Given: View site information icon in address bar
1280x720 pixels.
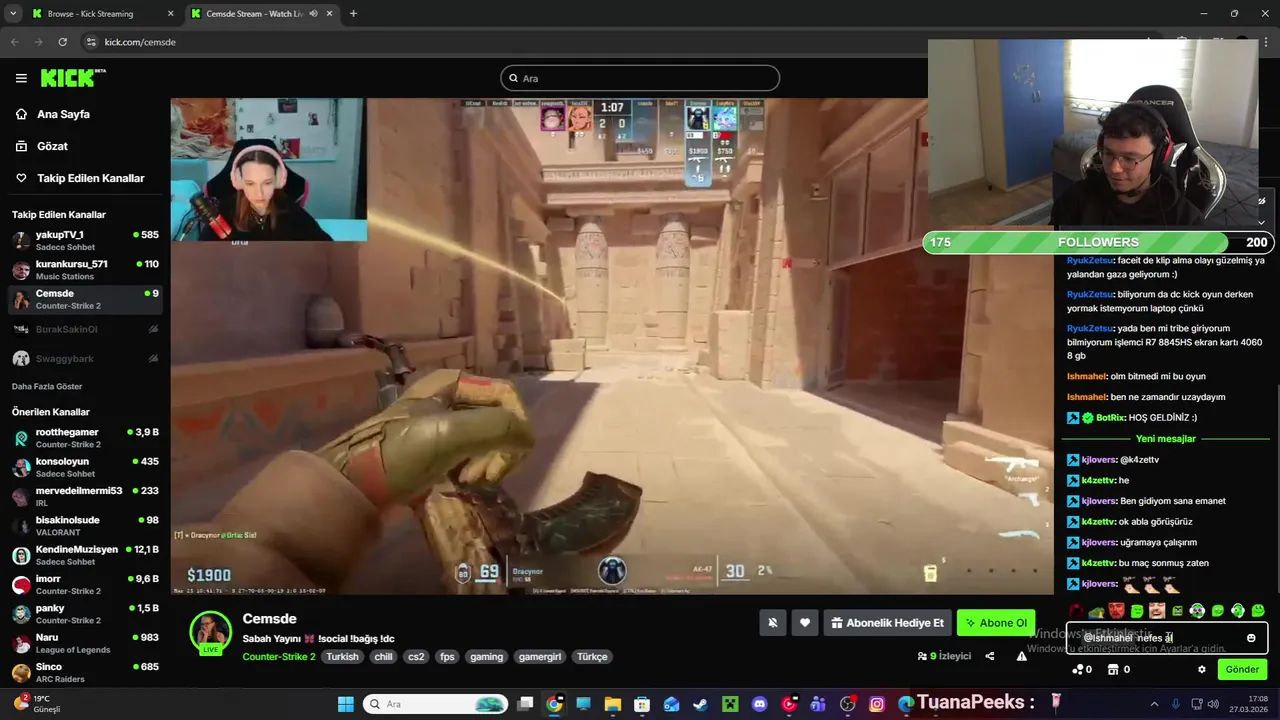Looking at the screenshot, I should (91, 42).
